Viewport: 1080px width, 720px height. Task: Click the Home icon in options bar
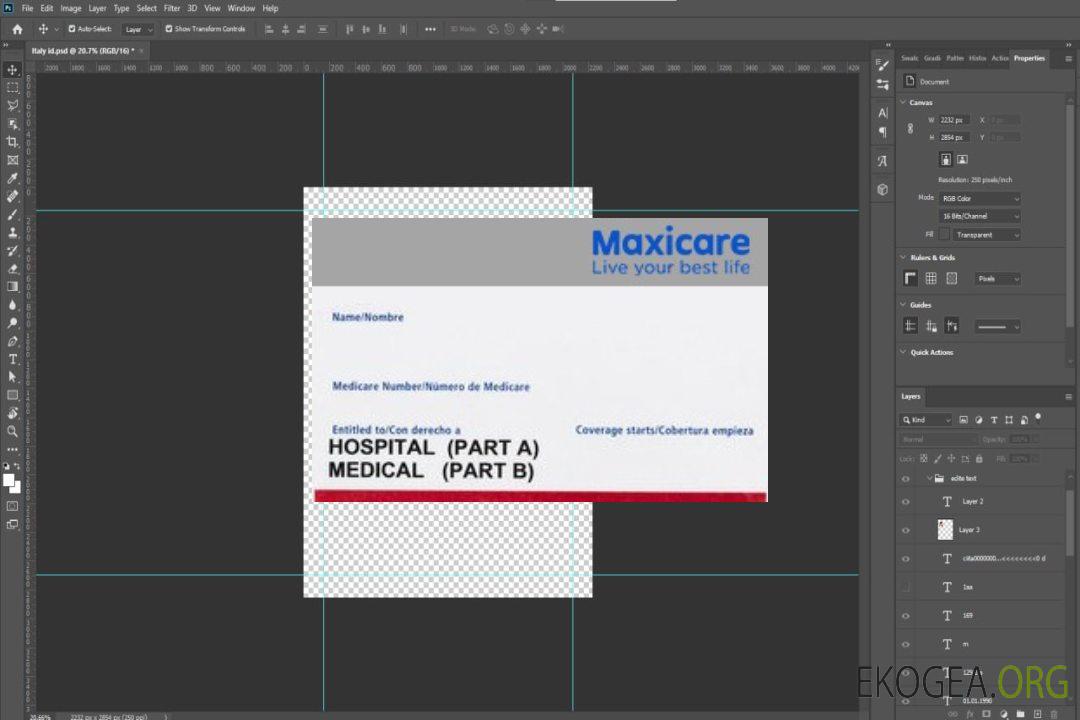(17, 29)
